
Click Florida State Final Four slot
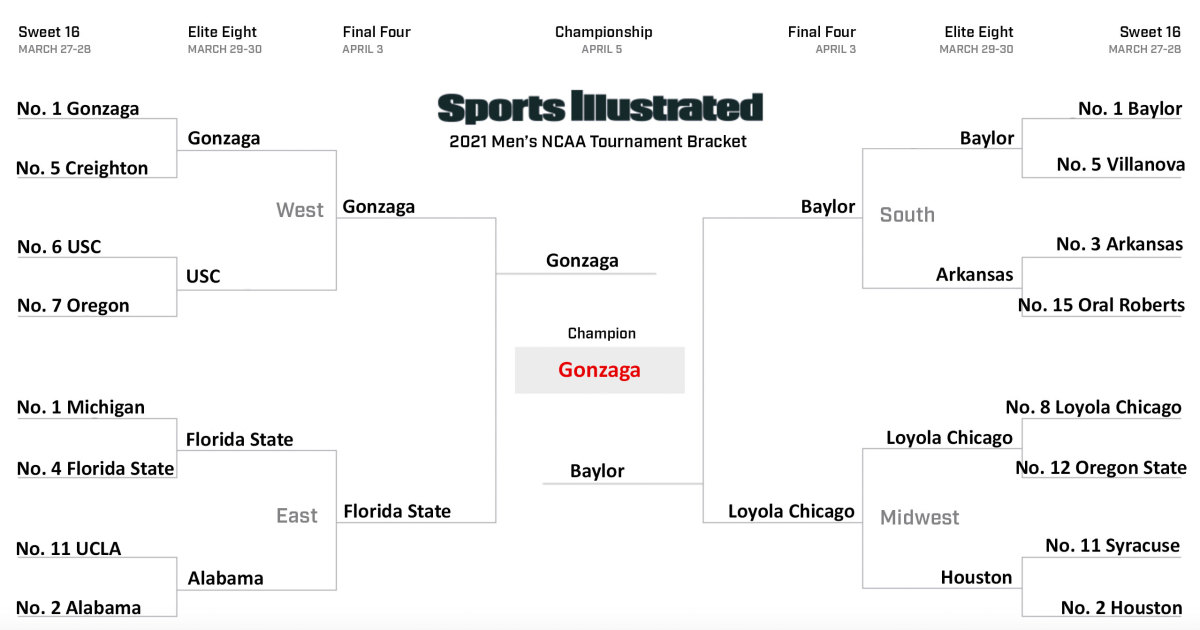pos(397,511)
